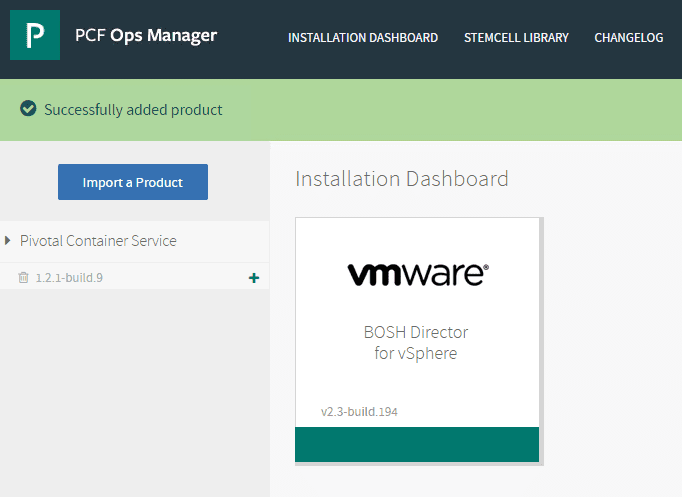The height and width of the screenshot is (497, 682).
Task: Add 1.2.1-build.9 using the plus icon
Action: 253,277
